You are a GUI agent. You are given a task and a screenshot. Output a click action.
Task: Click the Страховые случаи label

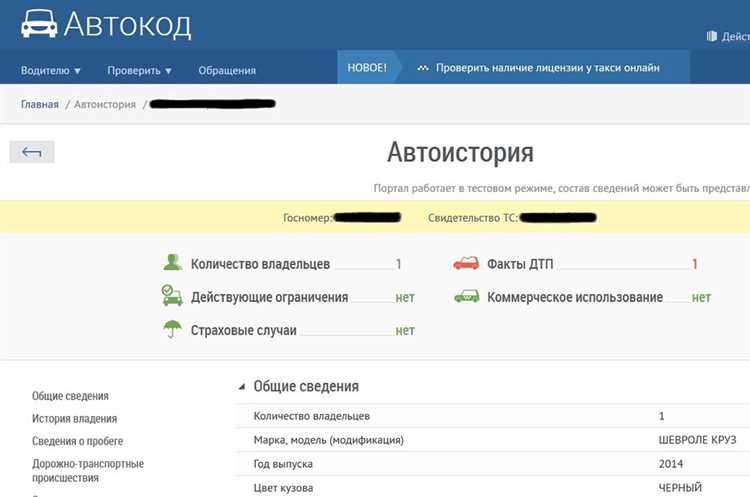pyautogui.click(x=243, y=331)
